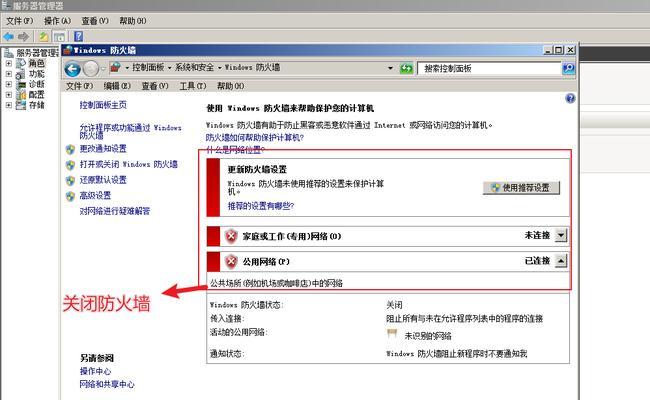Click the Windows Firewall title bar icon
Viewport: 650px width, 400px height.
tap(68, 50)
